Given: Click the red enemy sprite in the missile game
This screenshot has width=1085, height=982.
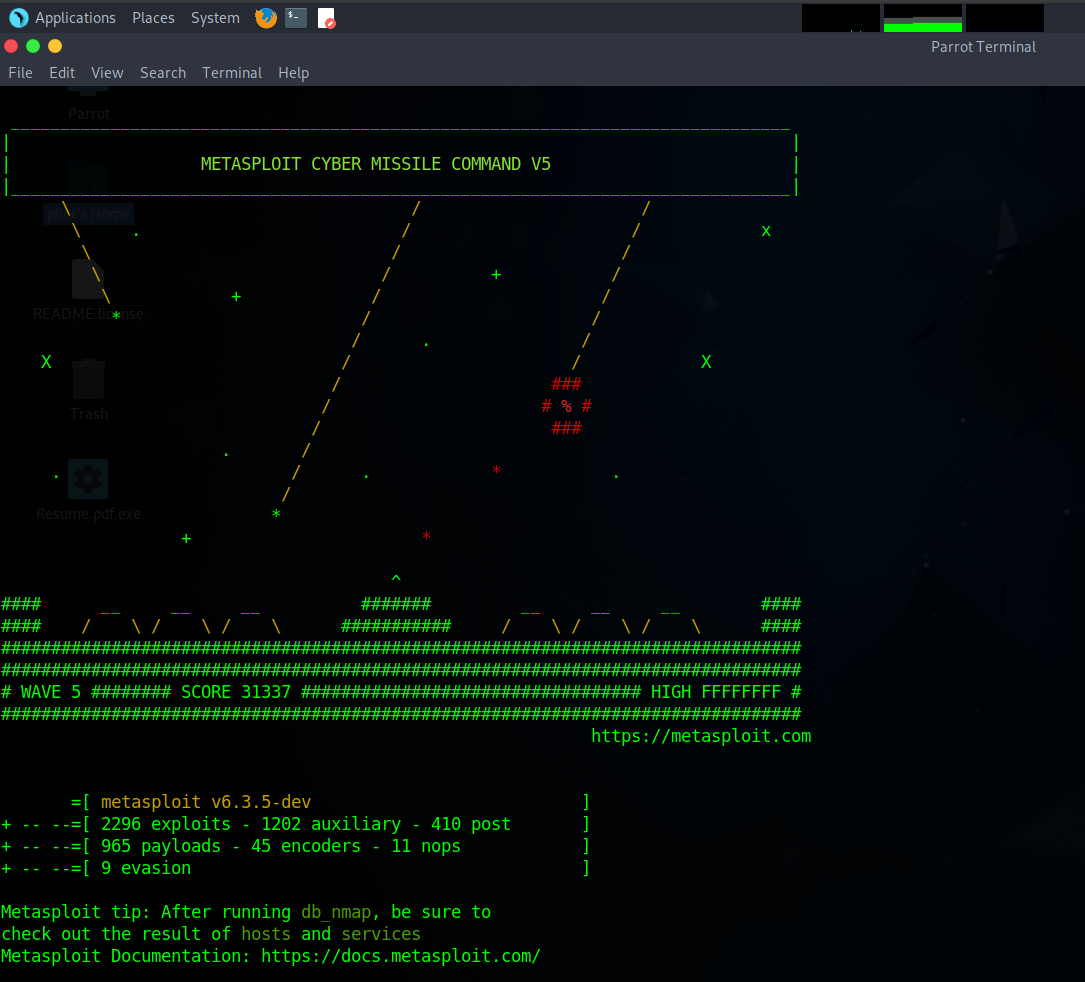Looking at the screenshot, I should 567,405.
